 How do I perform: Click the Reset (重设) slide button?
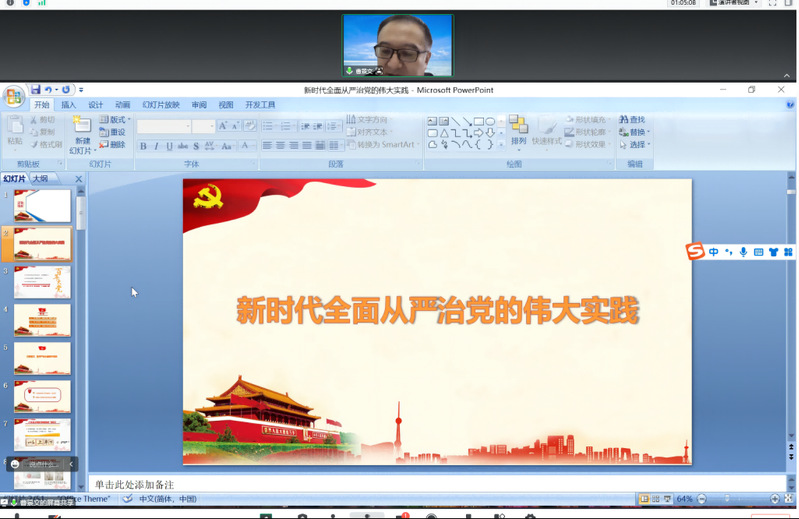point(112,132)
